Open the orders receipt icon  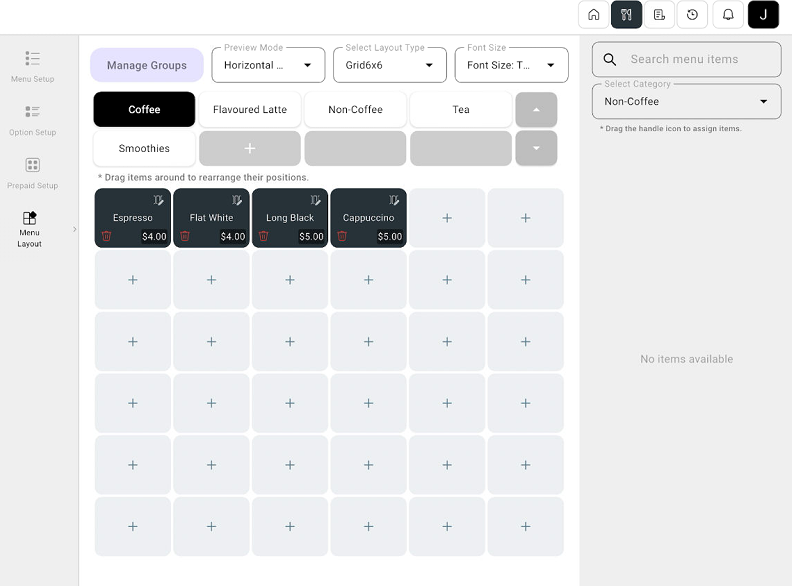click(659, 15)
